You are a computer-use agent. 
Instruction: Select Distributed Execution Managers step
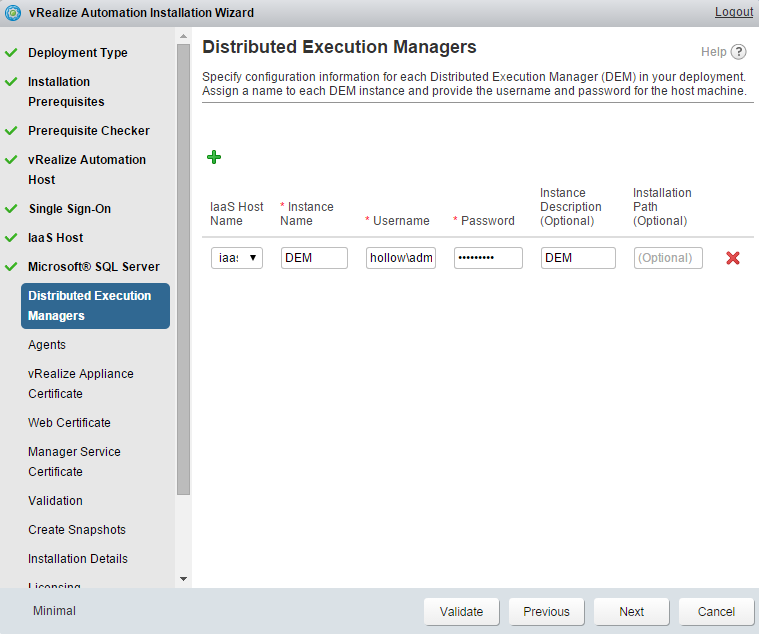pyautogui.click(x=95, y=306)
